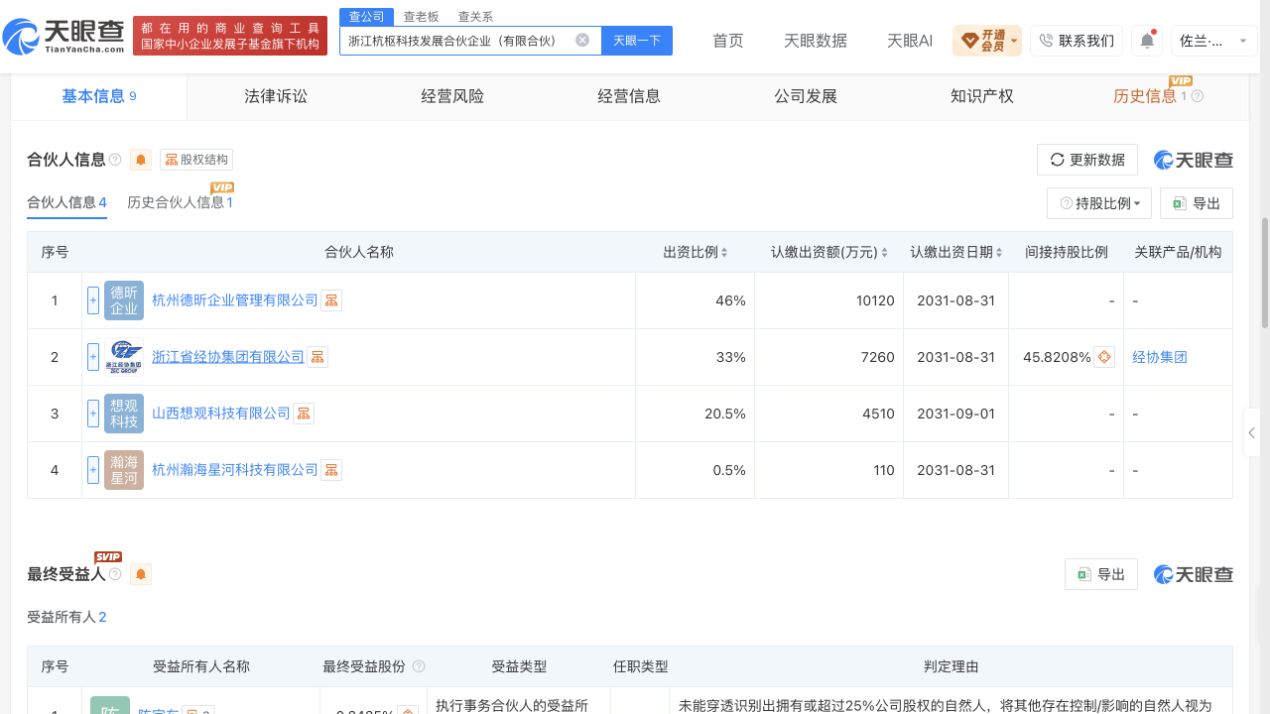Click the 天眼一下 search button
This screenshot has width=1270, height=714.
(x=637, y=41)
